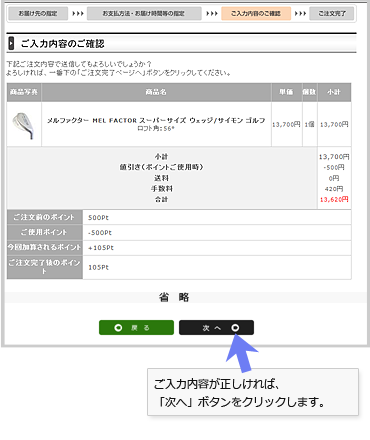The image size is (370, 440).
Task: Click the circle icon on 戻る button
Action: (118, 328)
